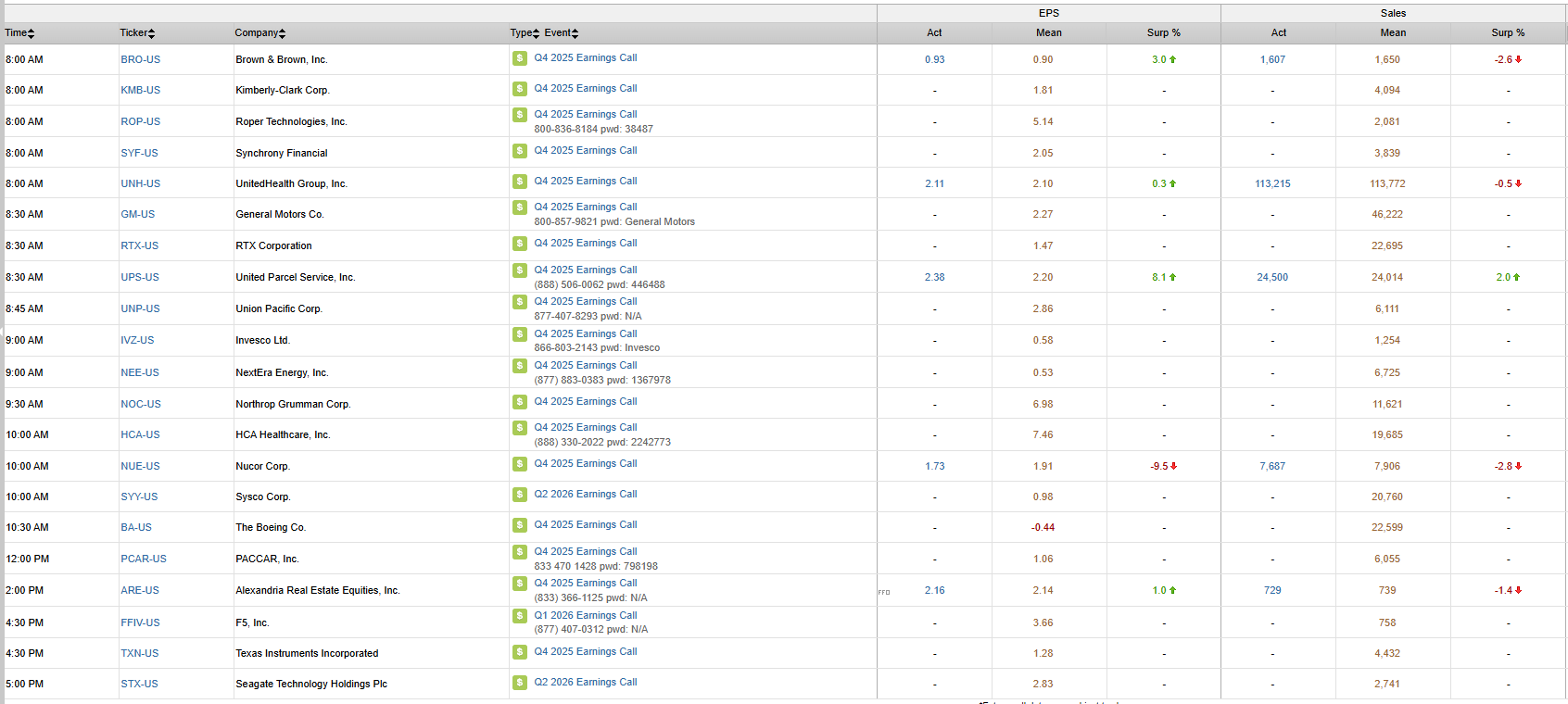Click the green event icon for Sysco Corp
Screen dimensions: 1568x704
click(x=520, y=495)
